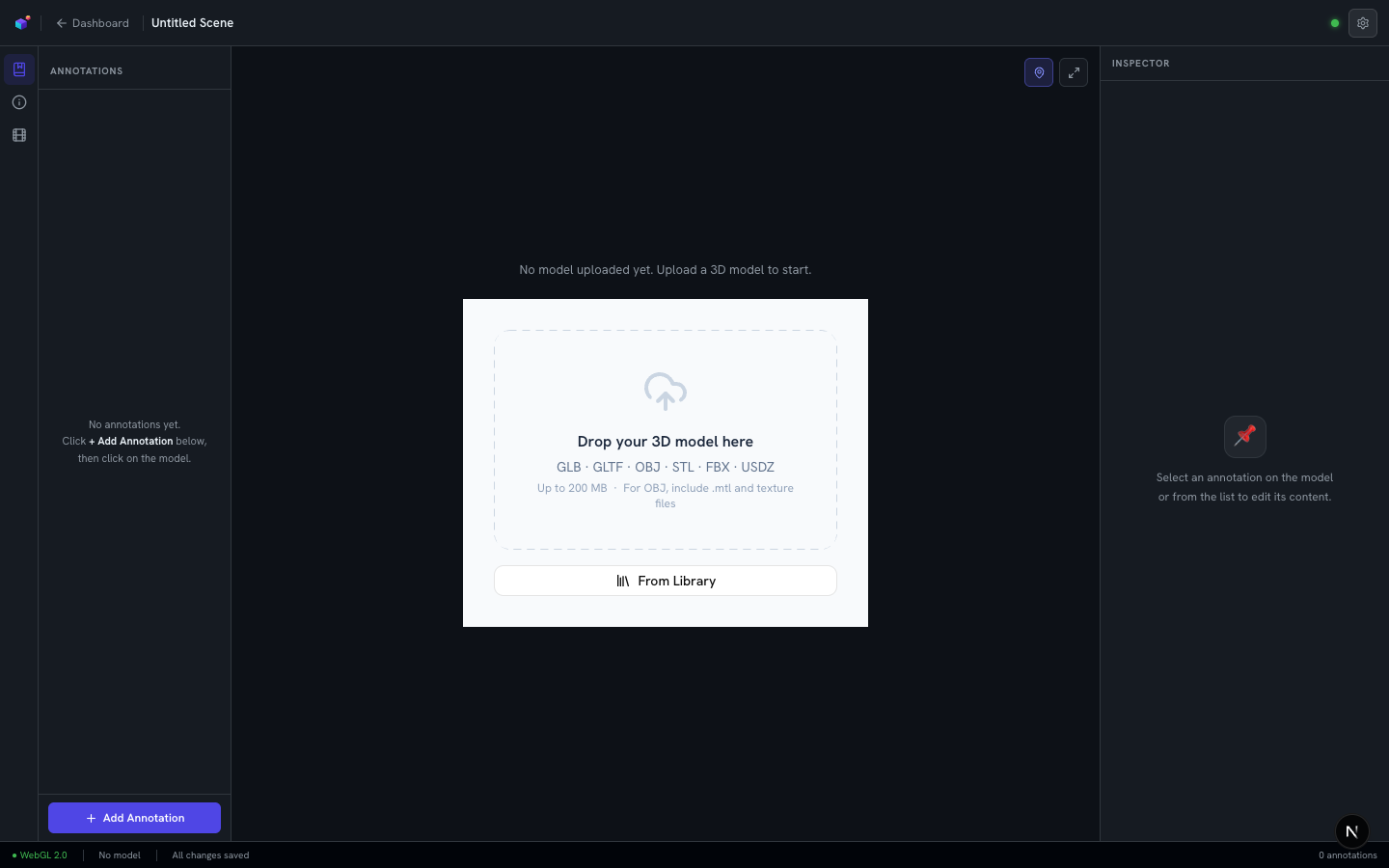Click Add Annotation button
The image size is (1389, 868).
134,818
